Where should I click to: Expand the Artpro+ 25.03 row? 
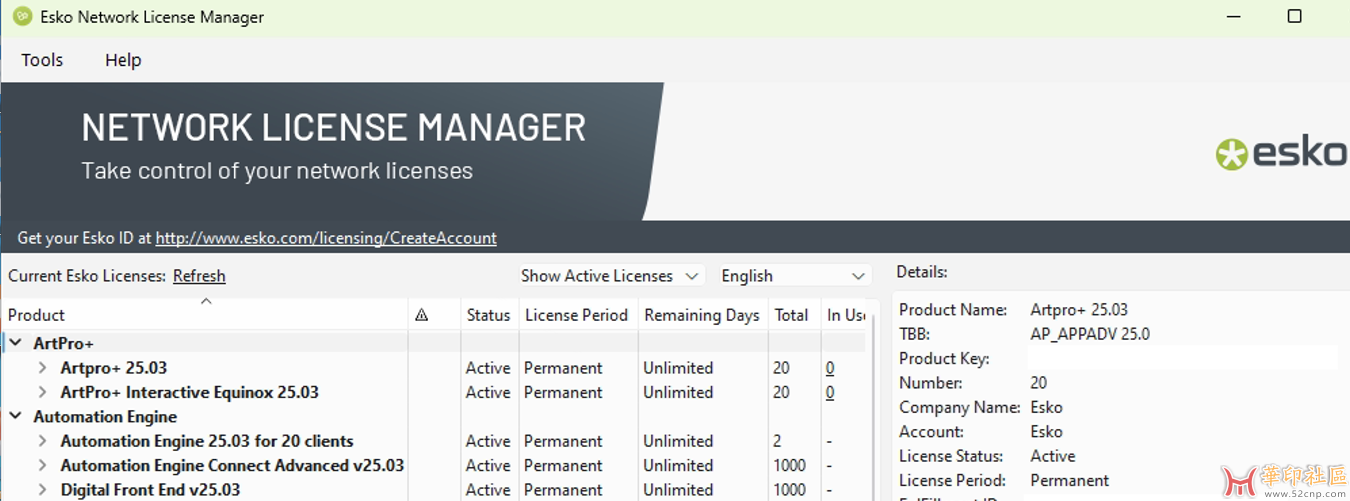[42, 368]
